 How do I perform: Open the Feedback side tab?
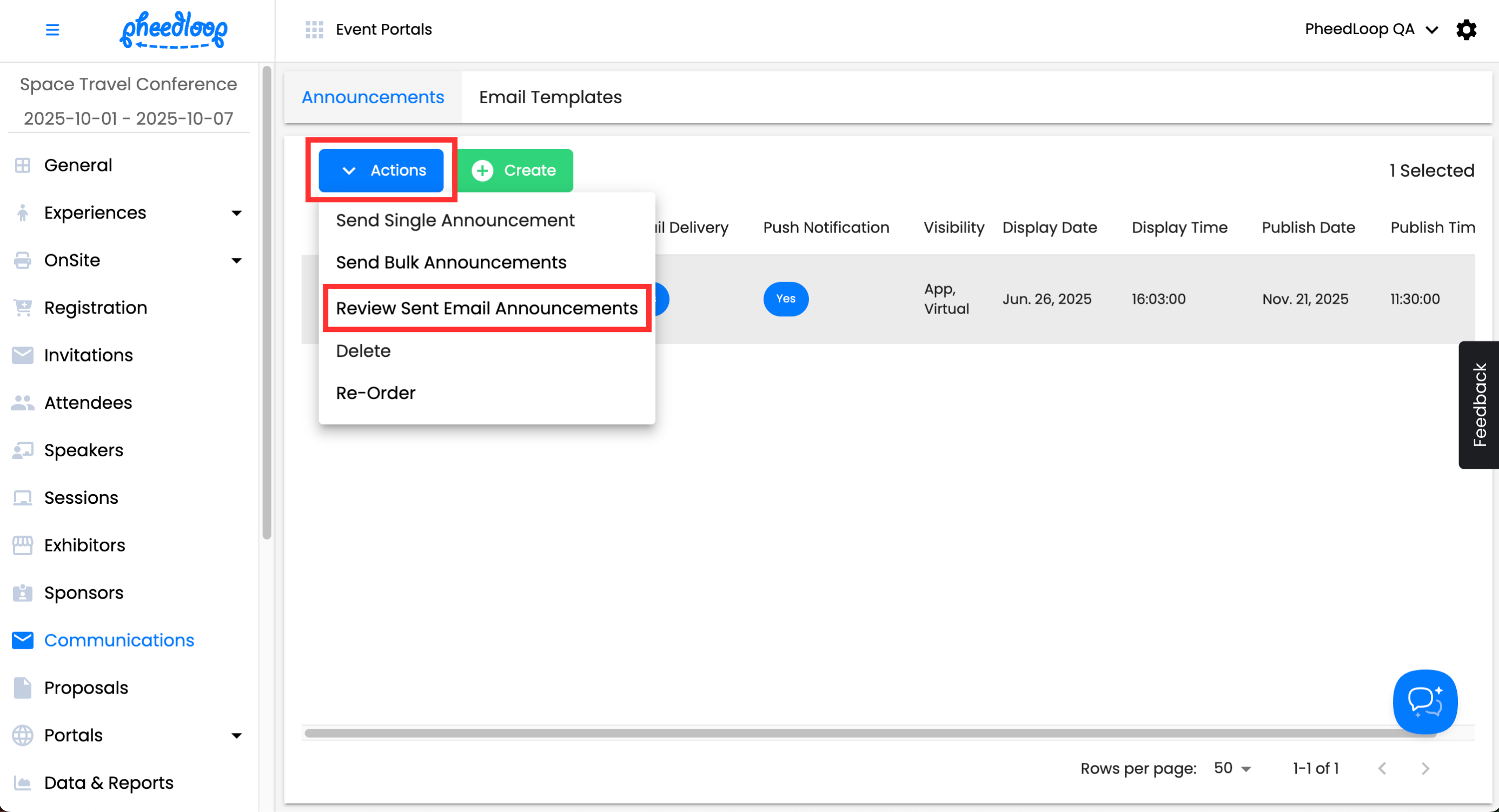1478,405
